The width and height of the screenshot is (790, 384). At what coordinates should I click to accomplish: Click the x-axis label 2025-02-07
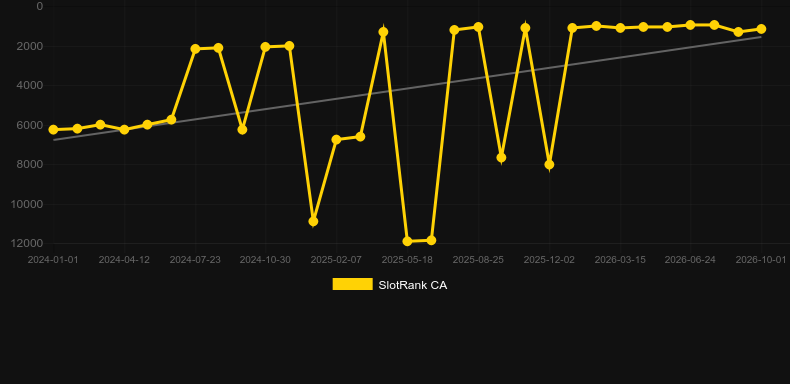[x=337, y=260]
